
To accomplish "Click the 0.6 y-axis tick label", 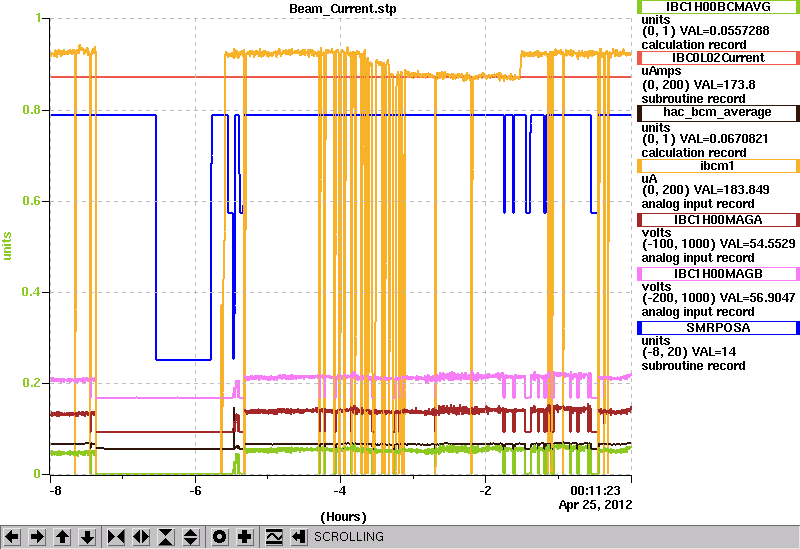I will [x=32, y=201].
